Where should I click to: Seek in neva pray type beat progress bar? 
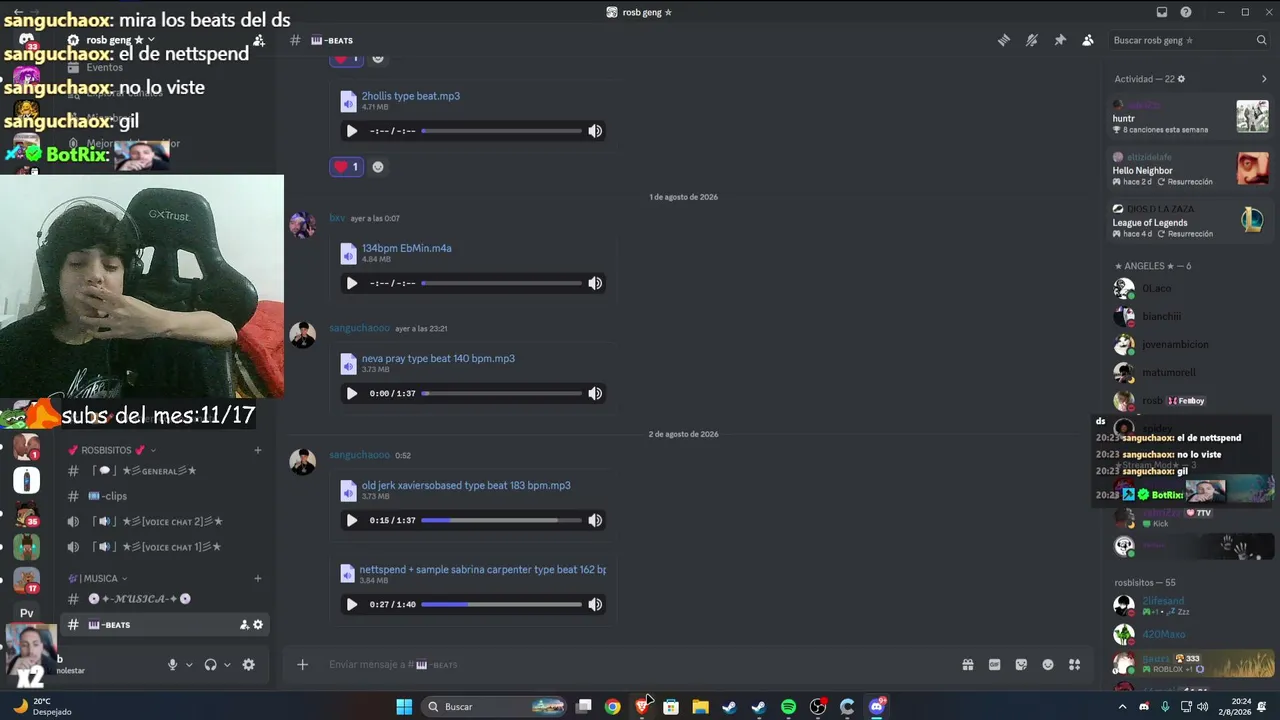pos(501,393)
